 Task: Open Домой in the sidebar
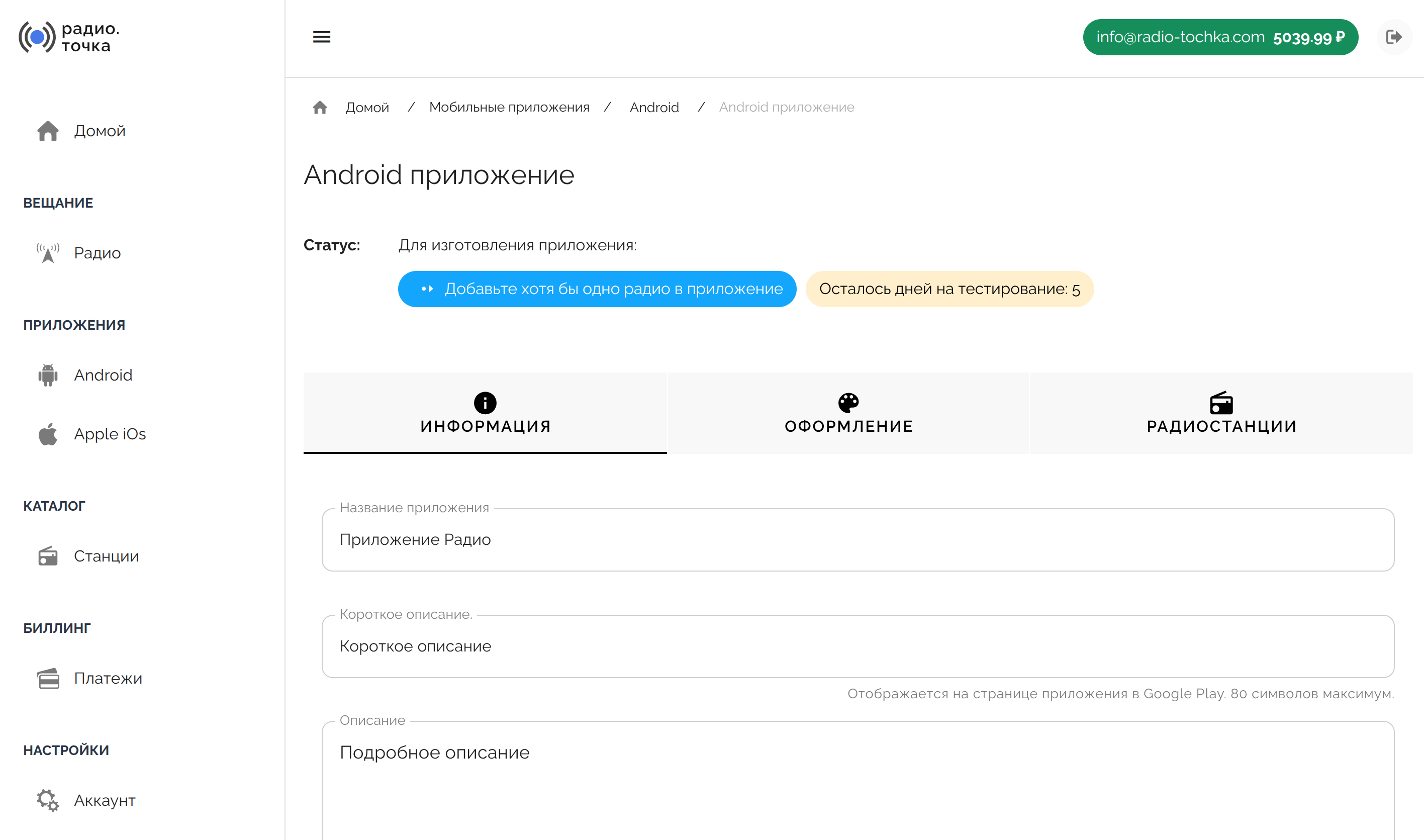[100, 131]
